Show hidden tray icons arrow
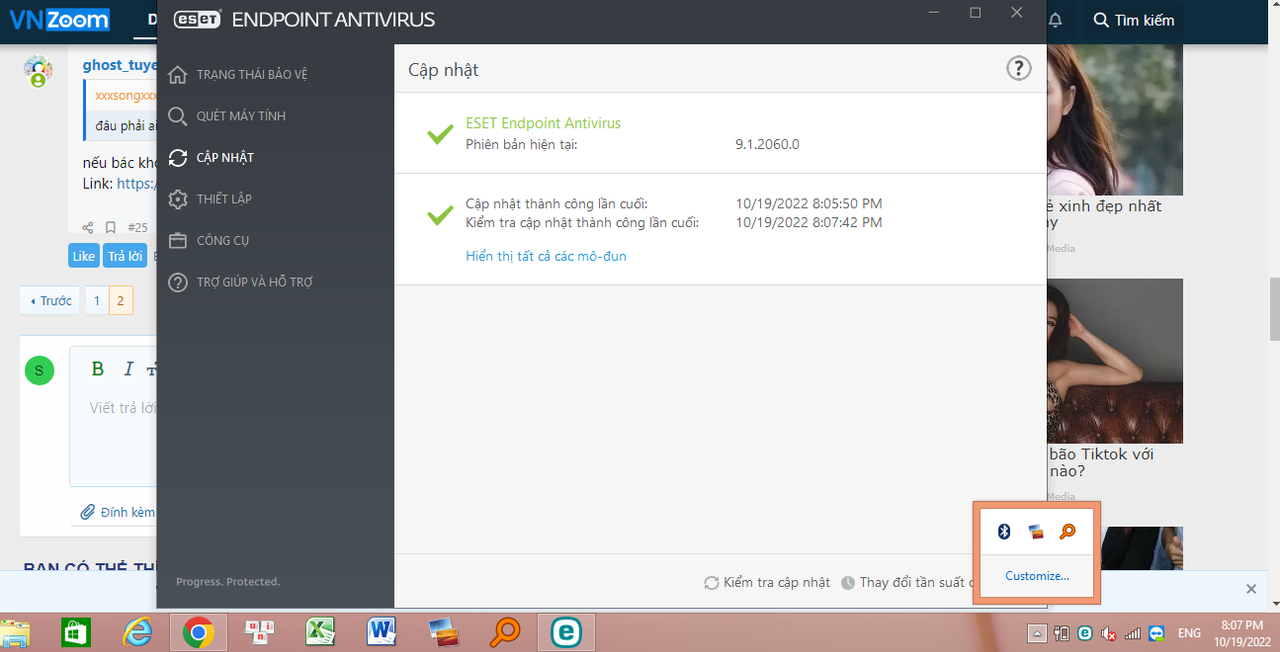 (1037, 633)
